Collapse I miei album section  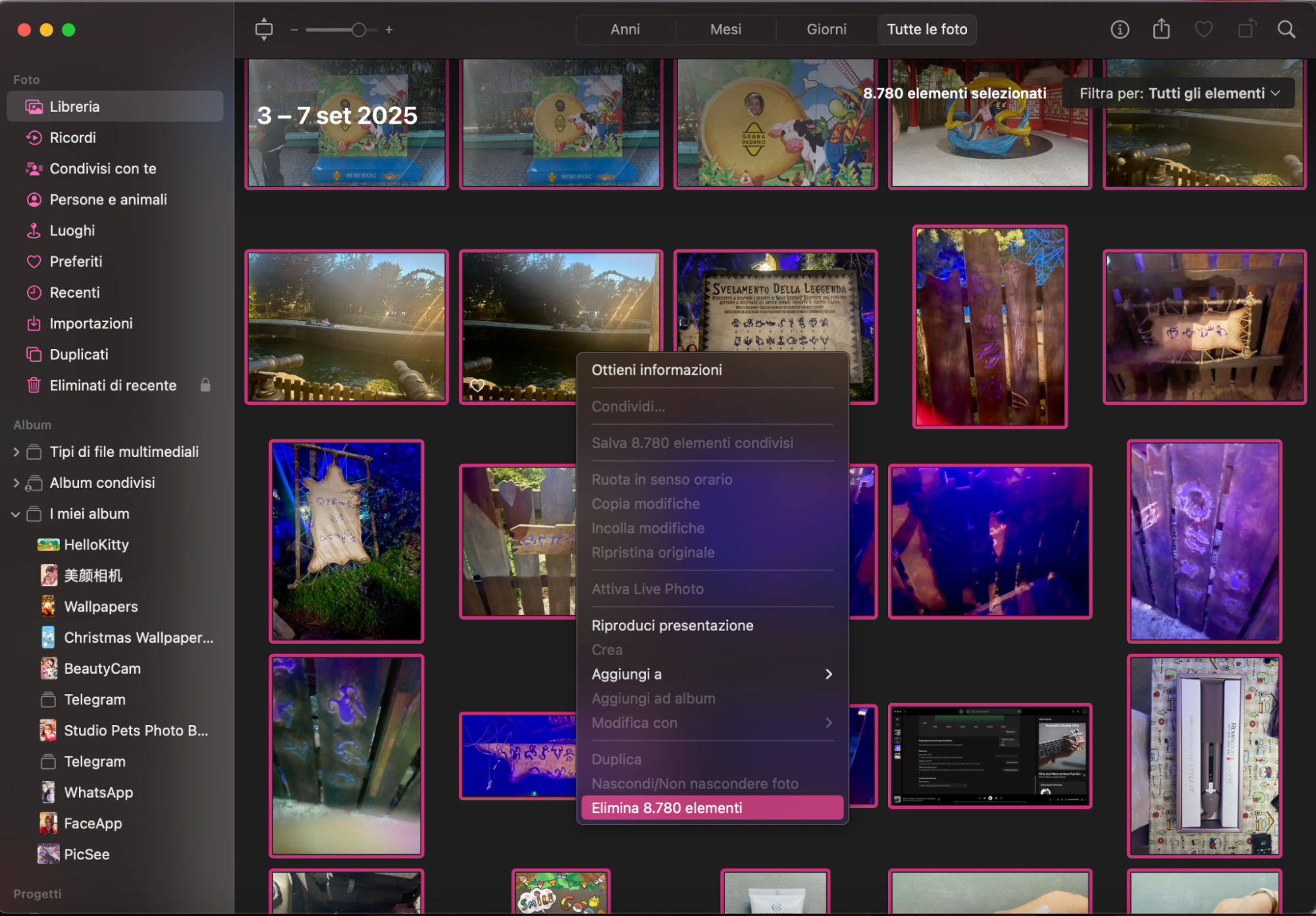[x=15, y=514]
